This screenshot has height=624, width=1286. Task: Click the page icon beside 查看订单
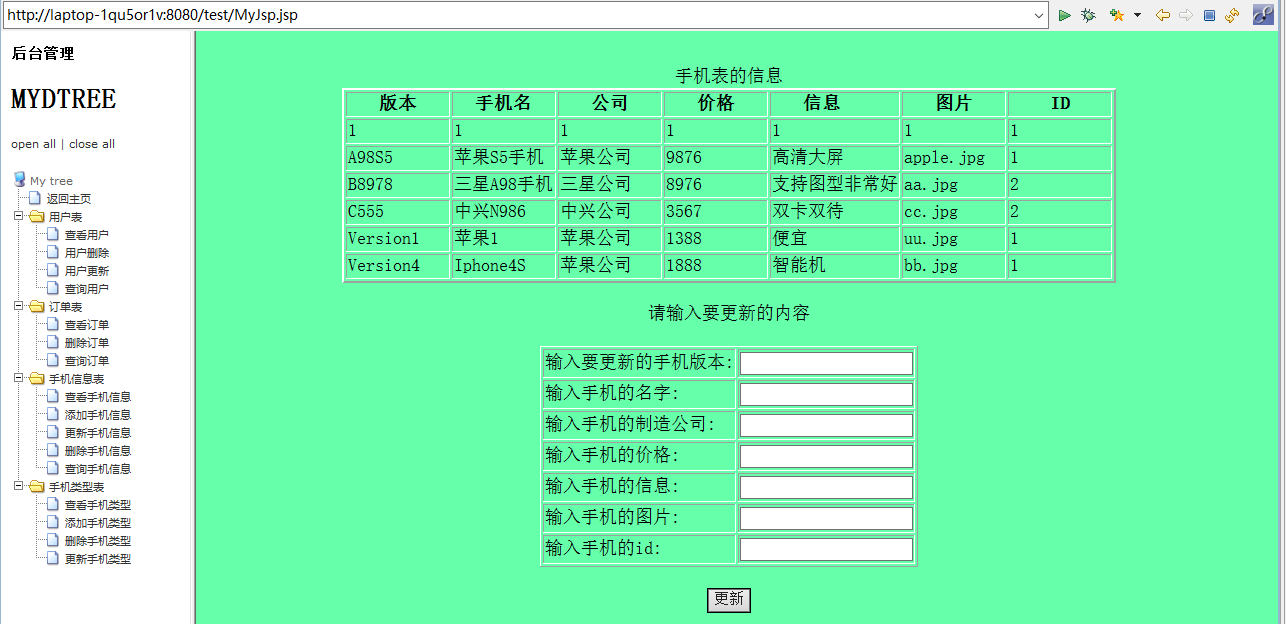pos(53,325)
